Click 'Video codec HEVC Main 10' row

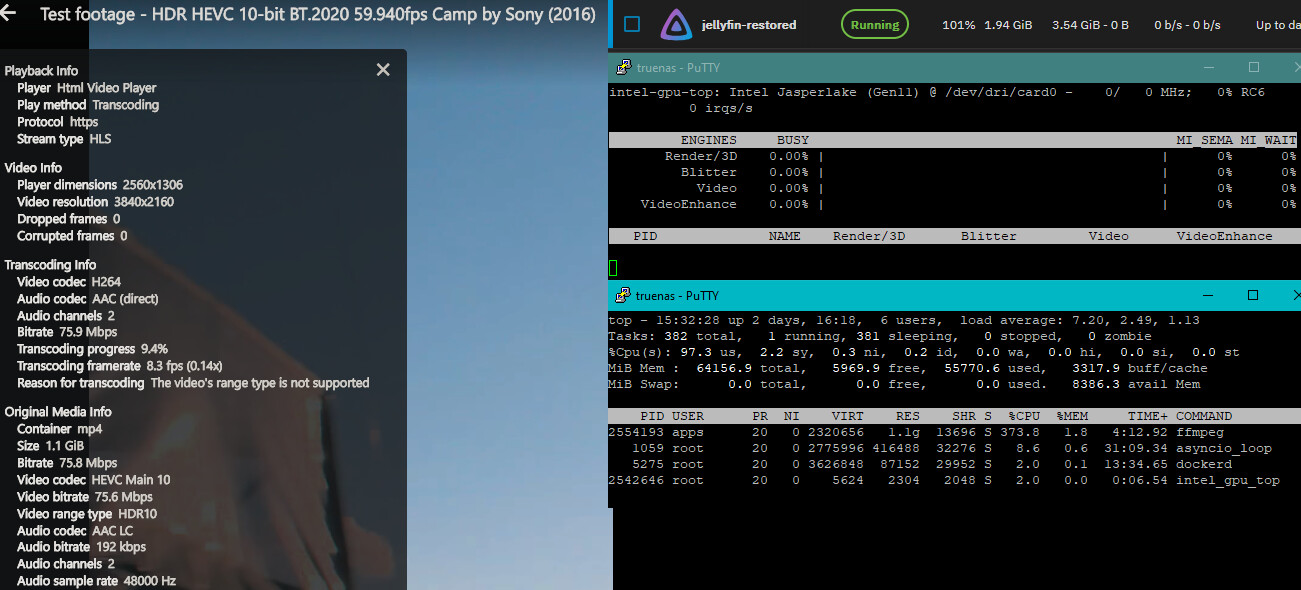pos(94,480)
